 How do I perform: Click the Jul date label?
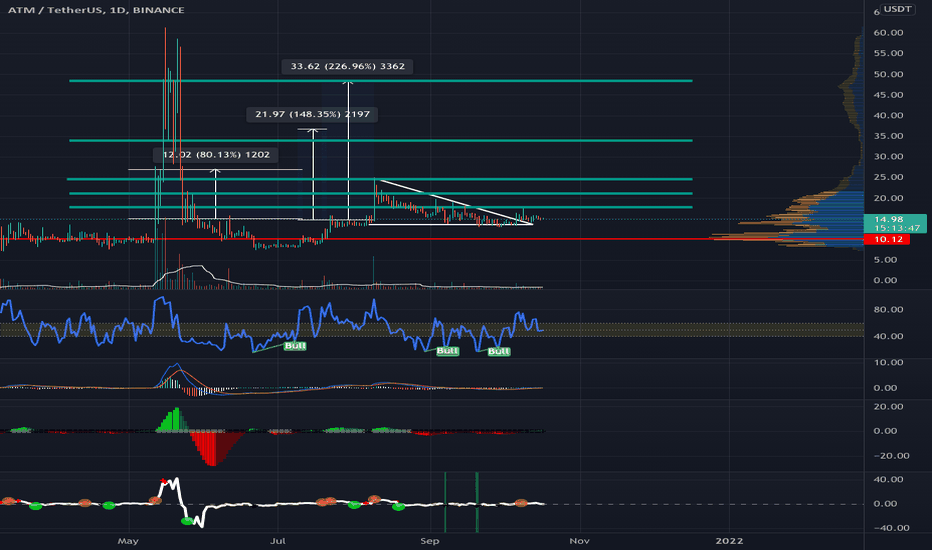point(278,541)
